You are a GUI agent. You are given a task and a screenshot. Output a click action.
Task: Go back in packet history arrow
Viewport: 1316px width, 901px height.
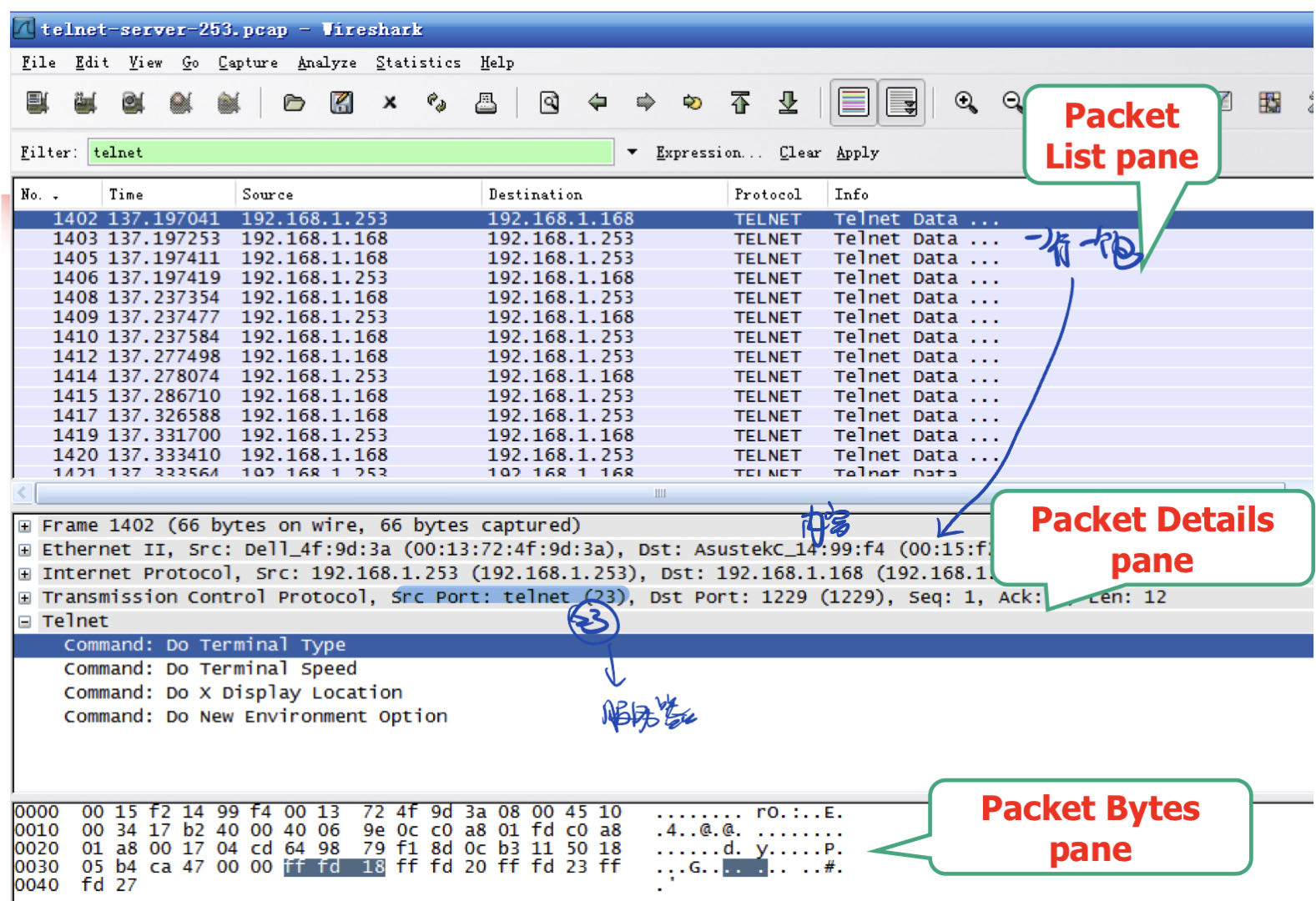[597, 103]
